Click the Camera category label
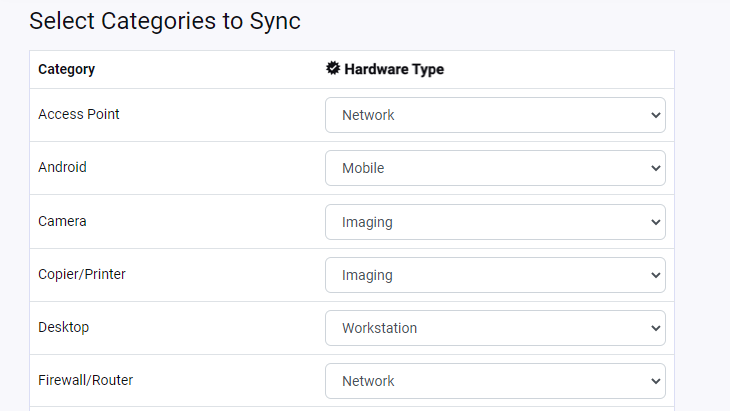The image size is (730, 411). (x=62, y=221)
